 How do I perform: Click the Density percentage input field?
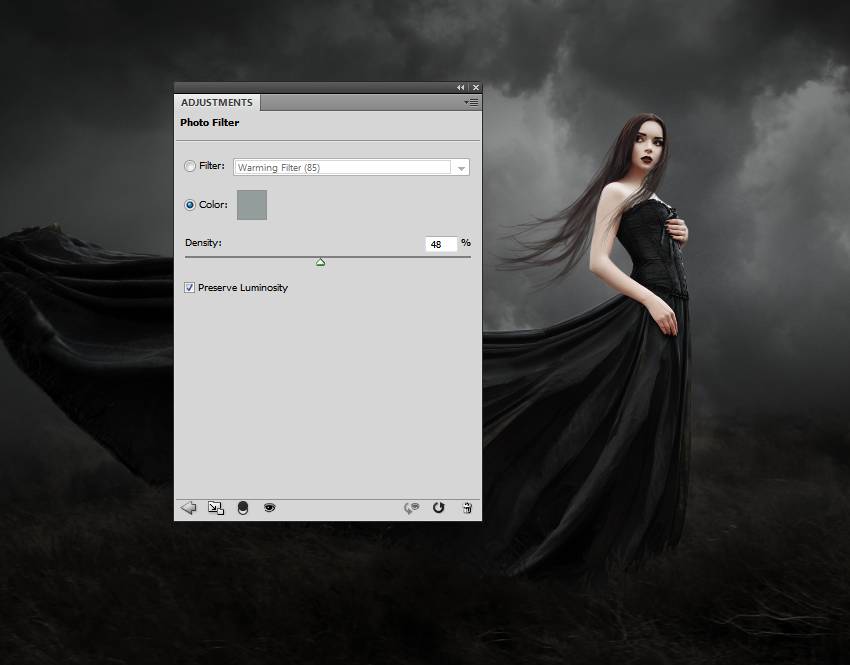[x=441, y=244]
